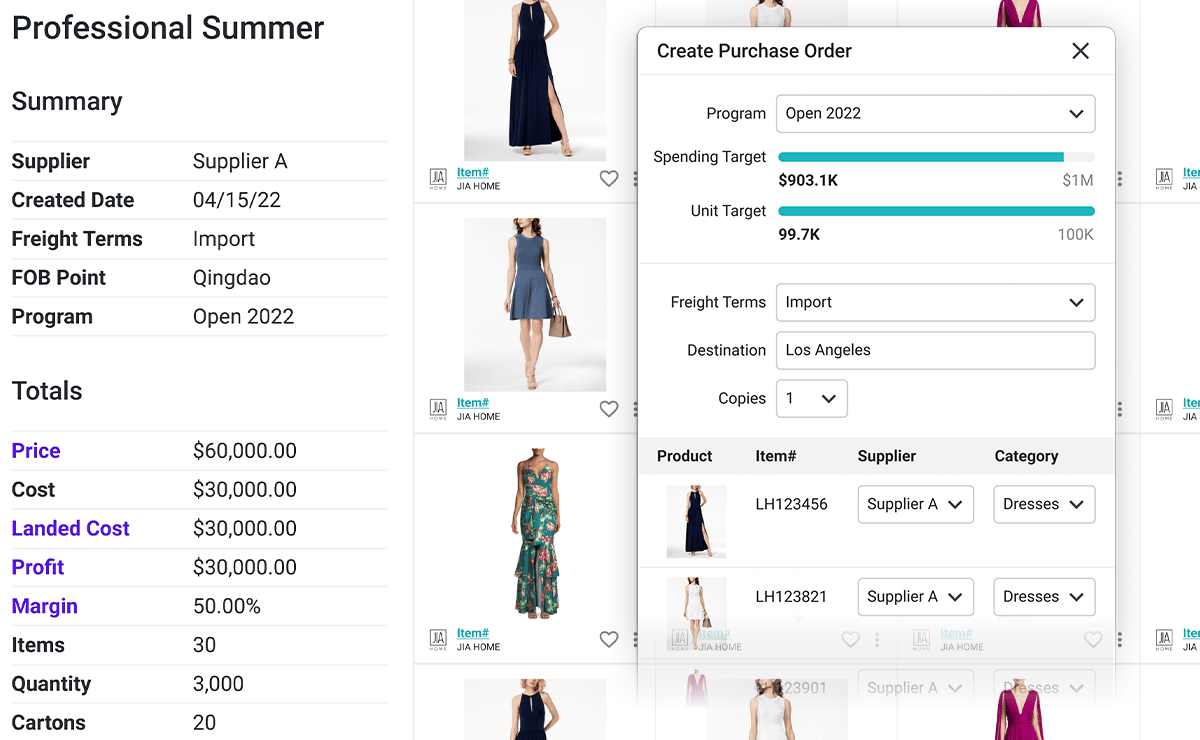Favorite the navy halter maxi dress
The image size is (1200, 740).
coord(609,178)
